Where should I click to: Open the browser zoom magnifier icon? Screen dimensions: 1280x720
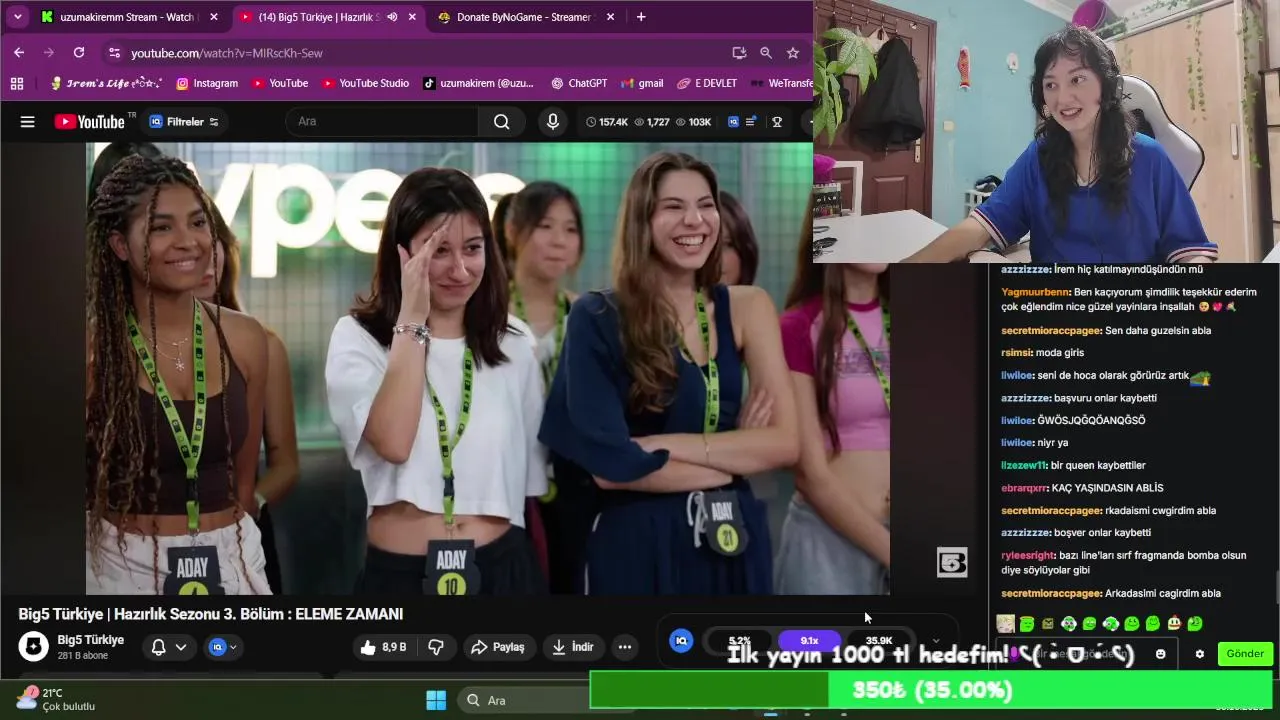point(766,53)
